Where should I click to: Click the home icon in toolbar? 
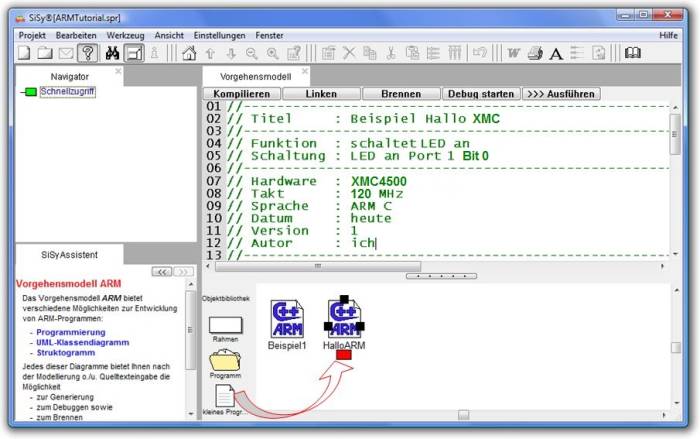[189, 53]
